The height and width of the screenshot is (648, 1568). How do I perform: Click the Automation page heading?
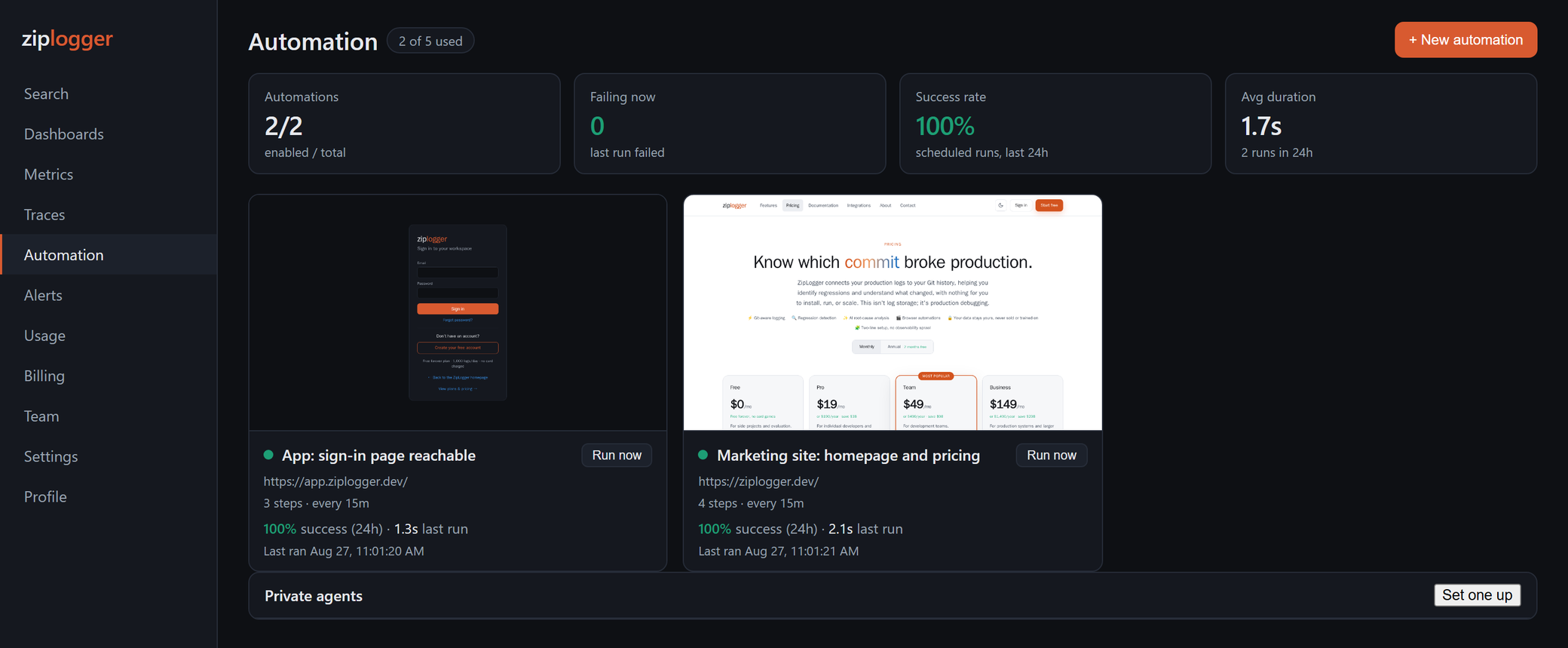(313, 41)
